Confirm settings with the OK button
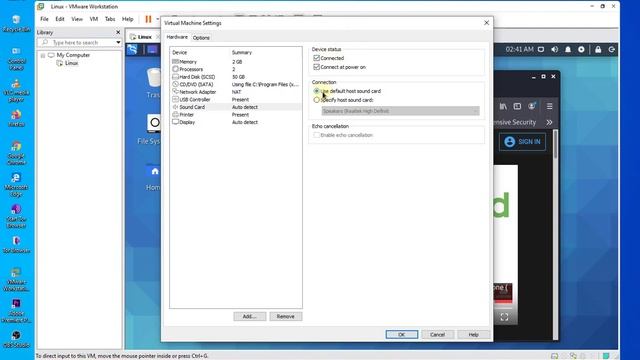Screen dimensions: 640x360 click(x=402, y=334)
